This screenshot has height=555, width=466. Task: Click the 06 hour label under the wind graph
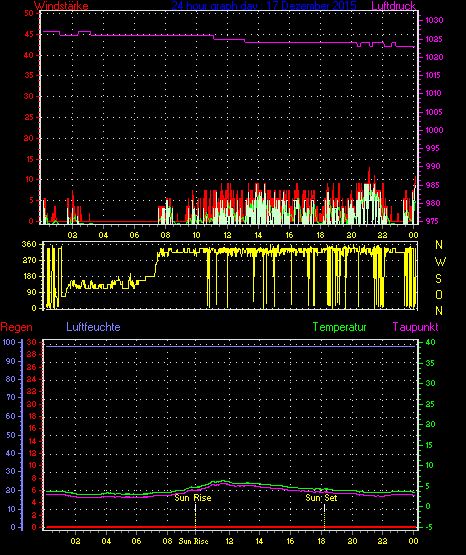[x=134, y=235]
